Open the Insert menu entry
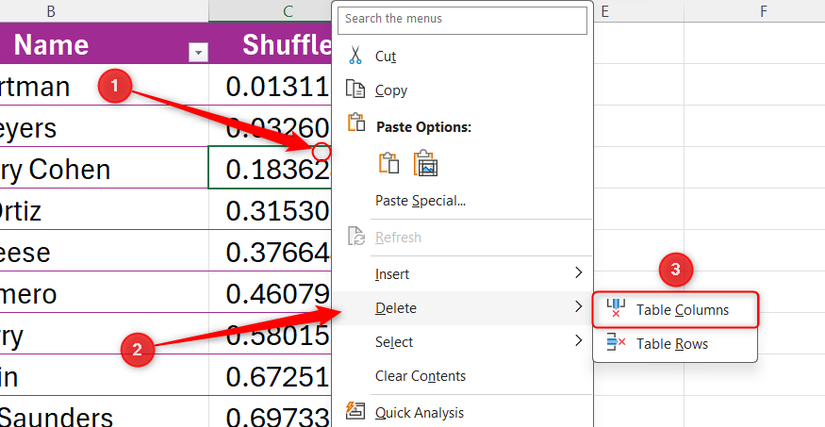The image size is (825, 427). [462, 273]
